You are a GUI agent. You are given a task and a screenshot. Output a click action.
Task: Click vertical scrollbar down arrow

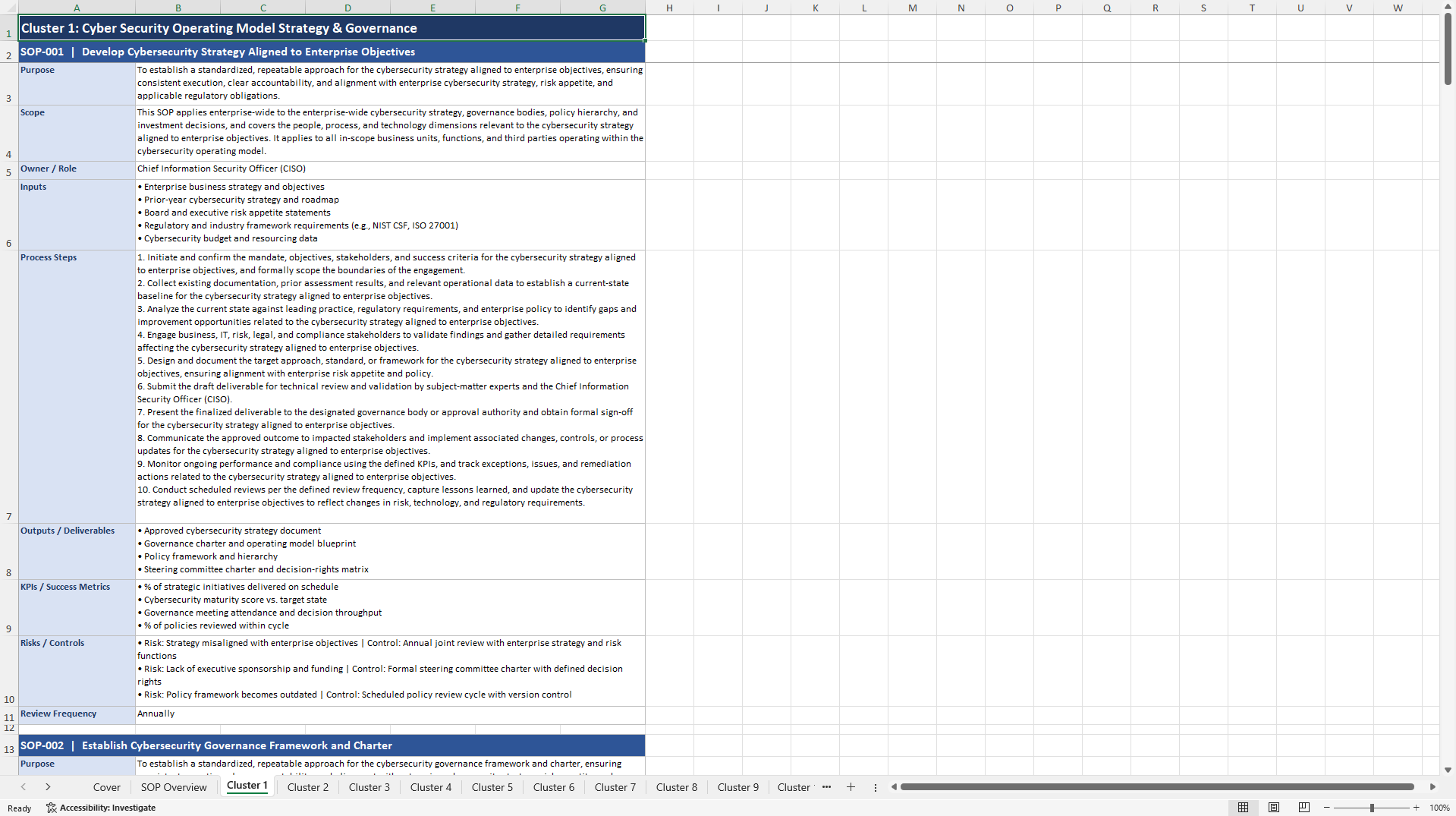1448,770
